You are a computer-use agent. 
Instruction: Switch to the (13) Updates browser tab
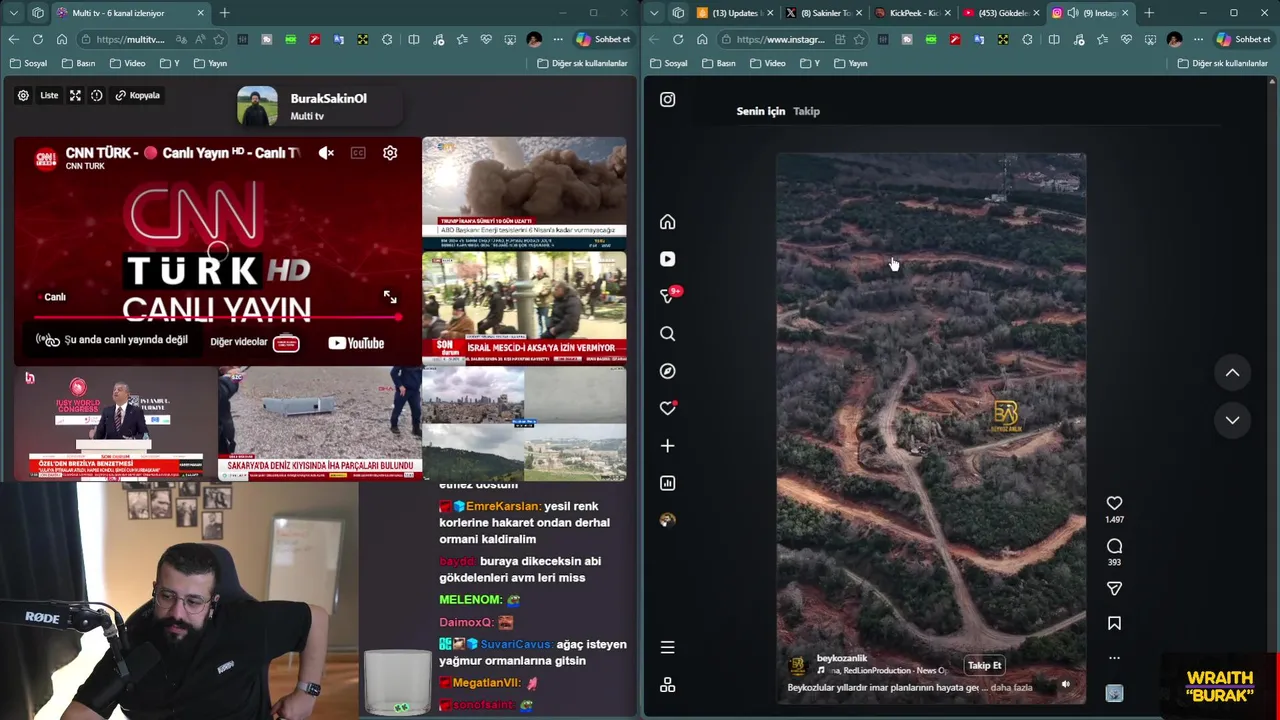735,13
